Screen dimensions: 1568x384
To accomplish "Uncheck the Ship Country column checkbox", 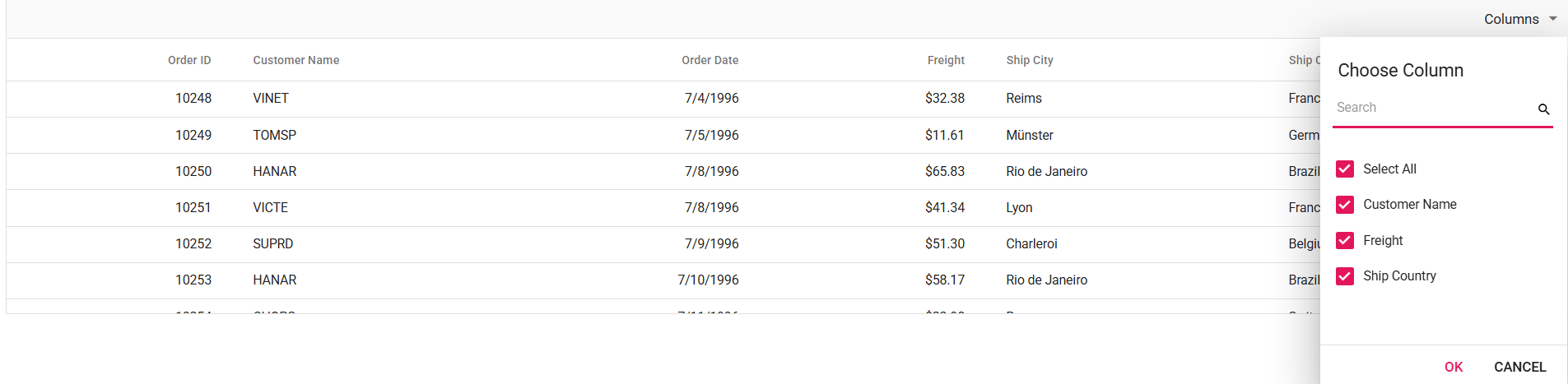I will click(1345, 275).
